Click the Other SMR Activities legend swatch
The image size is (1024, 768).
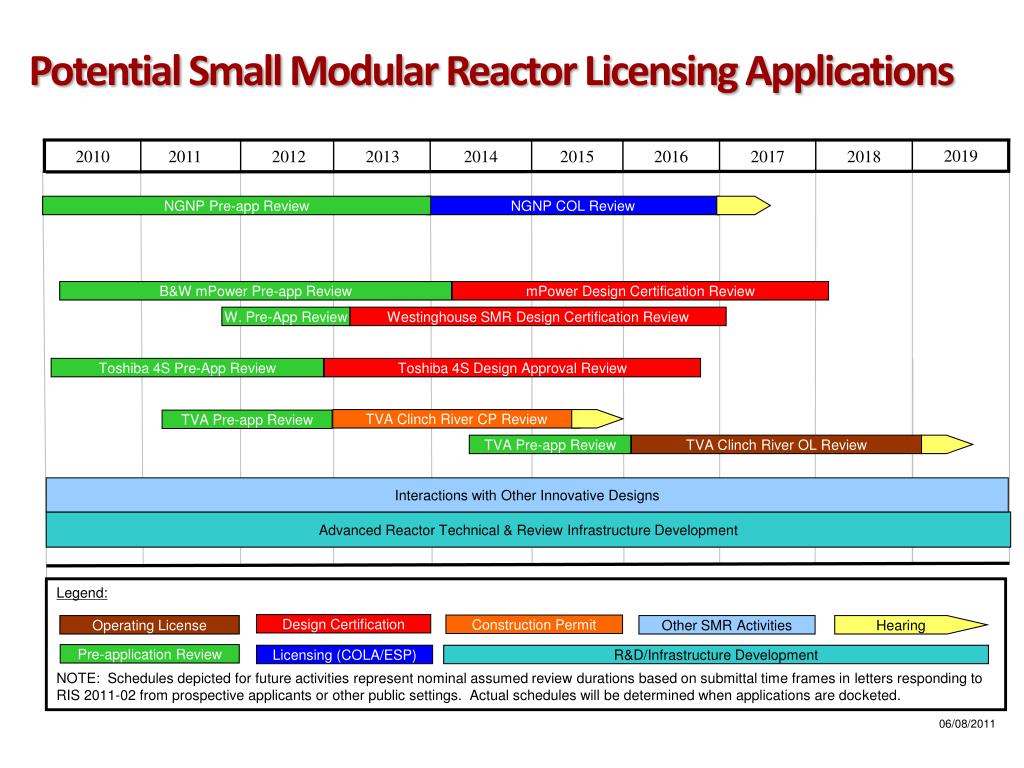pos(726,625)
